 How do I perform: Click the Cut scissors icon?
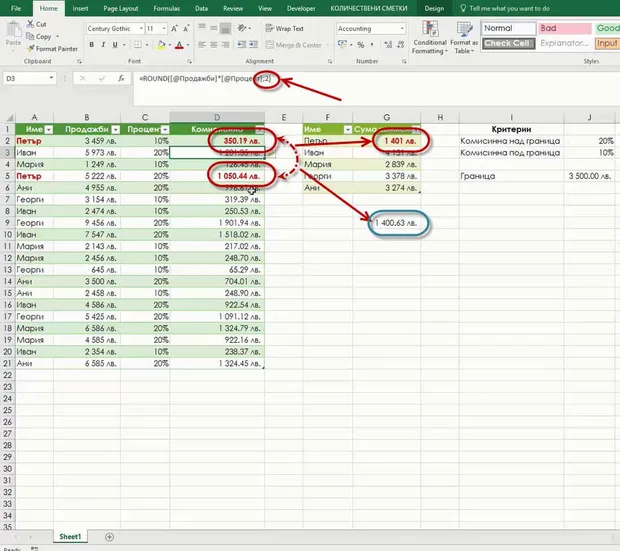[x=30, y=24]
